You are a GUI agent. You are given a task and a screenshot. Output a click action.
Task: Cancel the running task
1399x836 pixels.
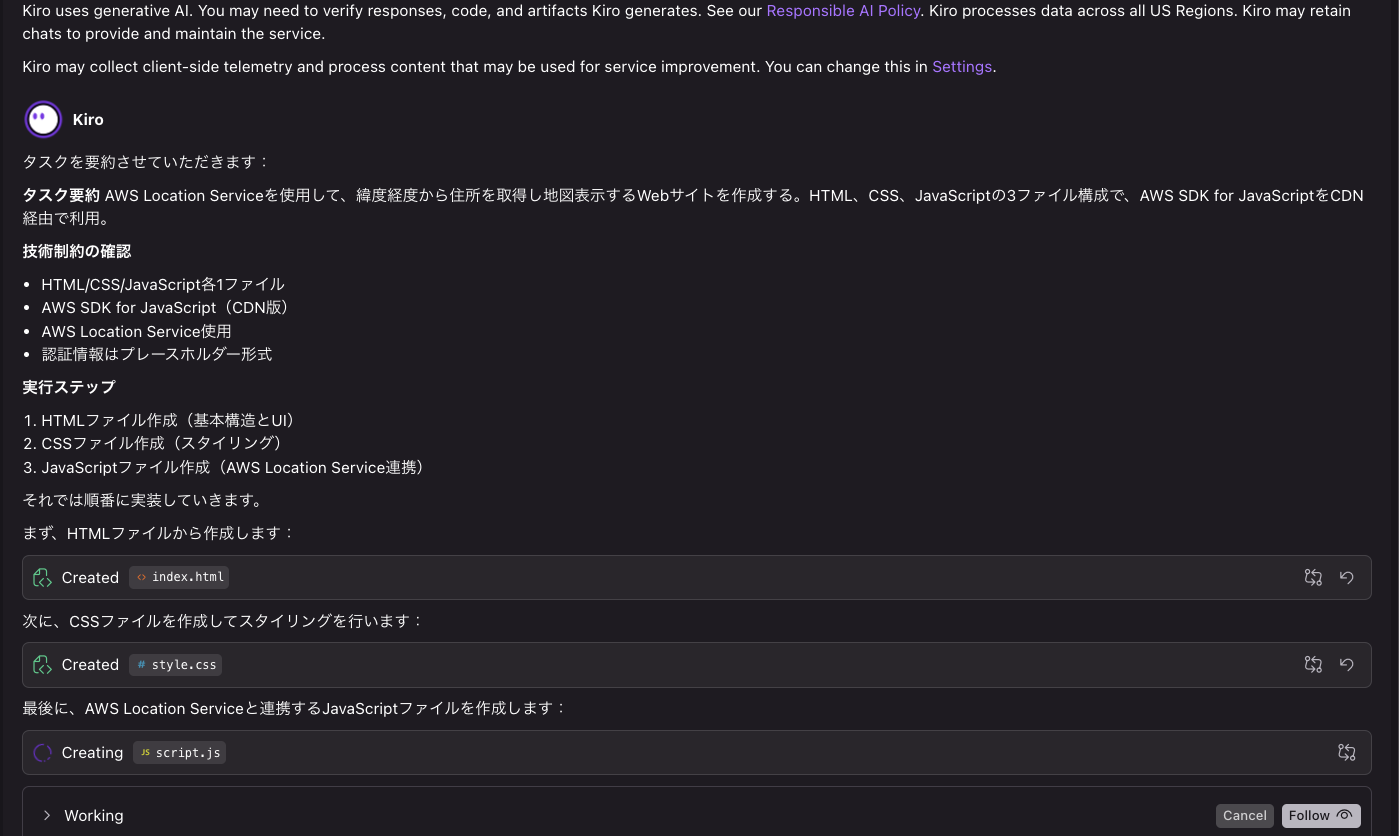pyautogui.click(x=1245, y=815)
